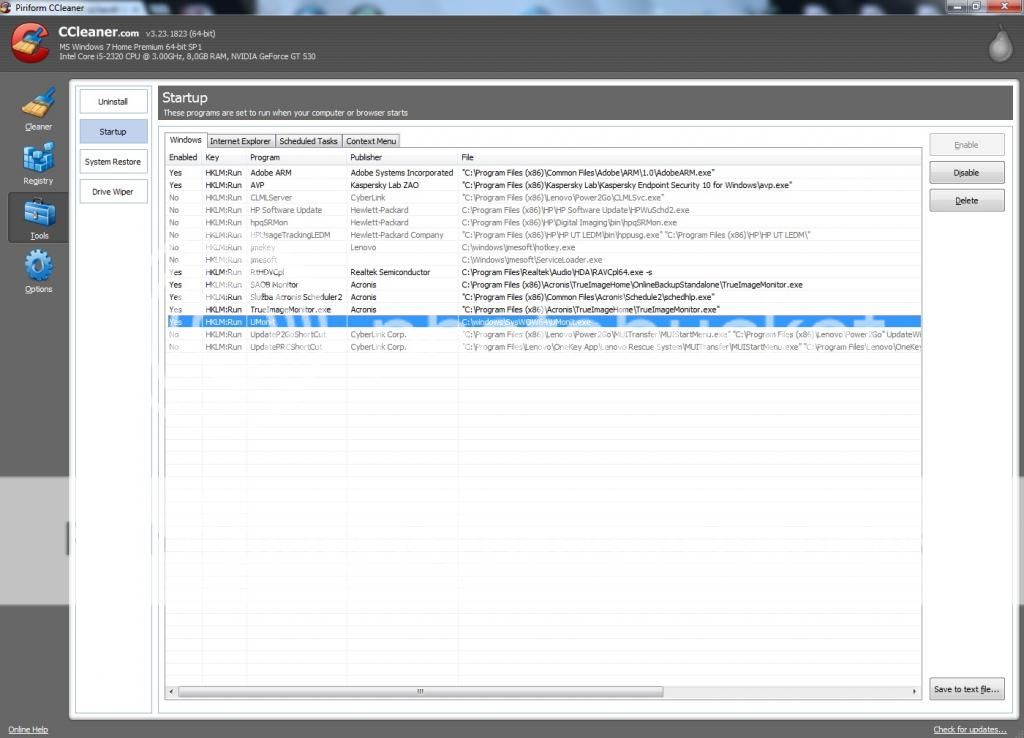Viewport: 1024px width, 738px height.
Task: Select the HP Software Update entry
Action: (543, 210)
